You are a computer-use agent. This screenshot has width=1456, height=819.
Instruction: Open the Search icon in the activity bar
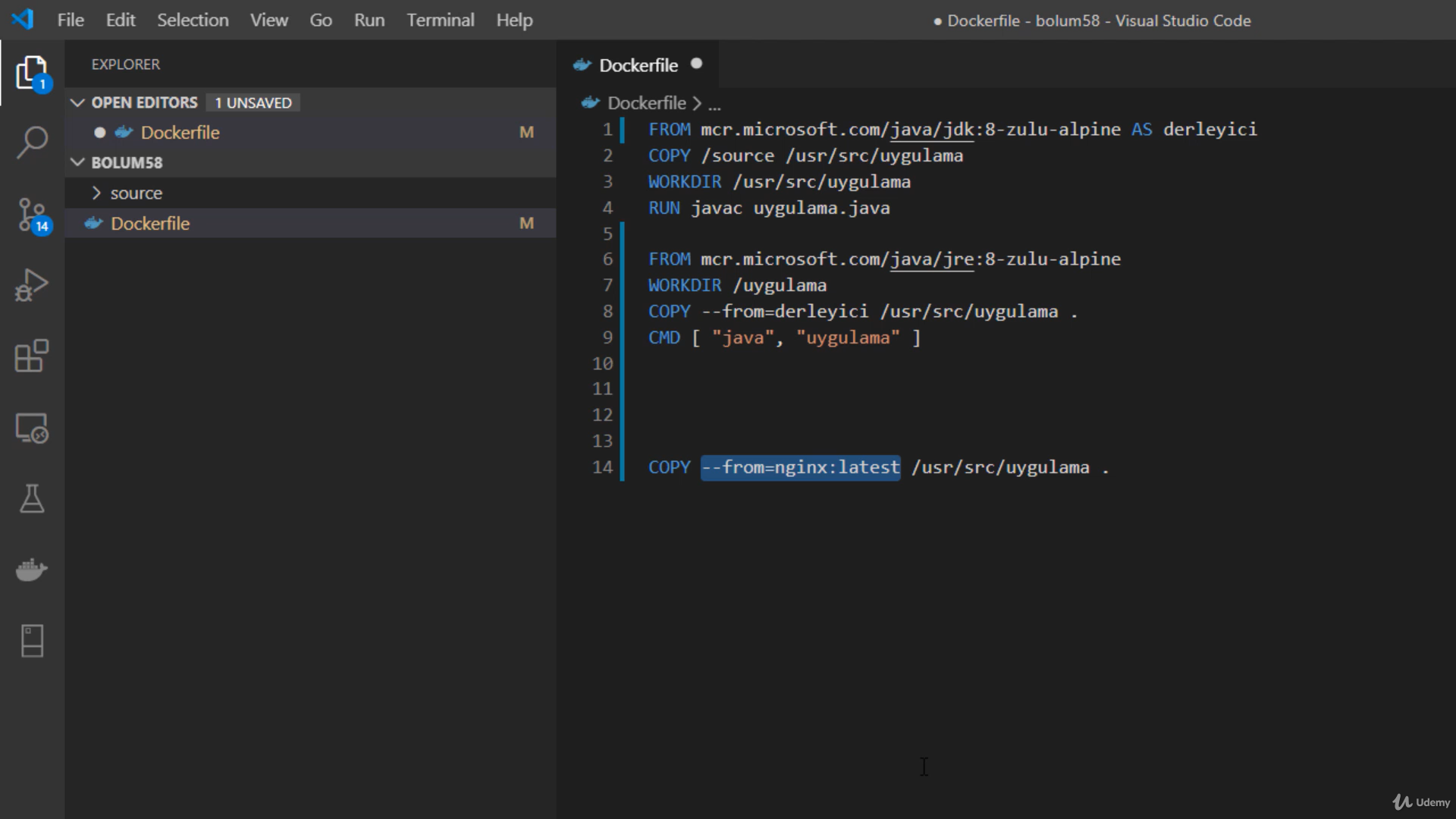click(x=33, y=143)
